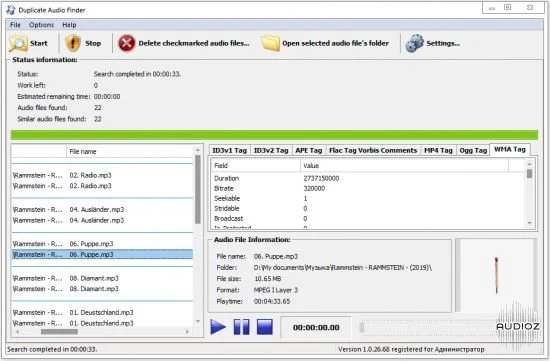The image size is (550, 361).
Task: Select the first 01. Deutschland.mp3 row
Action: 102,312
